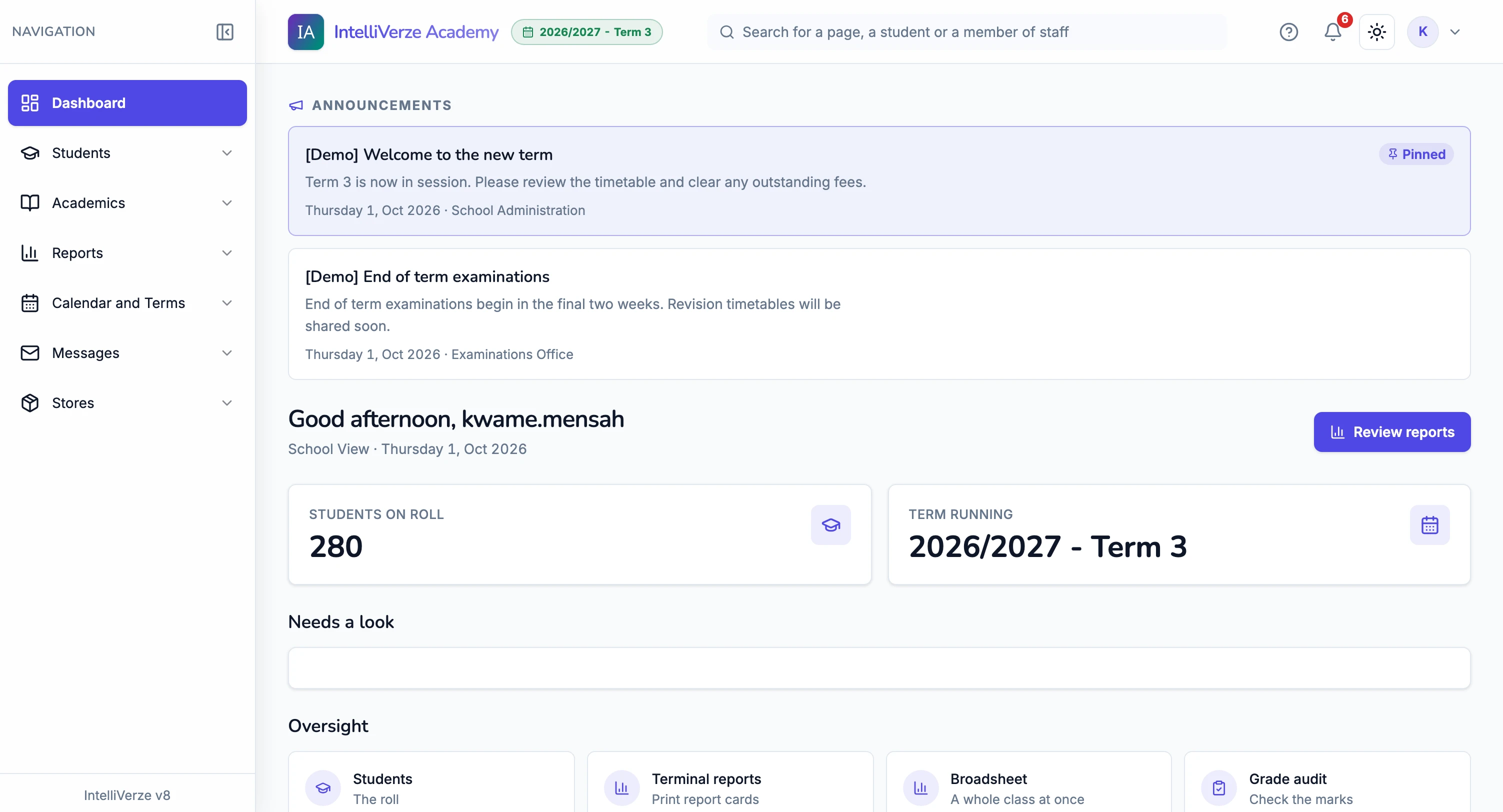Click the 2026/2027 - Term 3 badge
Image resolution: width=1503 pixels, height=812 pixels.
587,31
